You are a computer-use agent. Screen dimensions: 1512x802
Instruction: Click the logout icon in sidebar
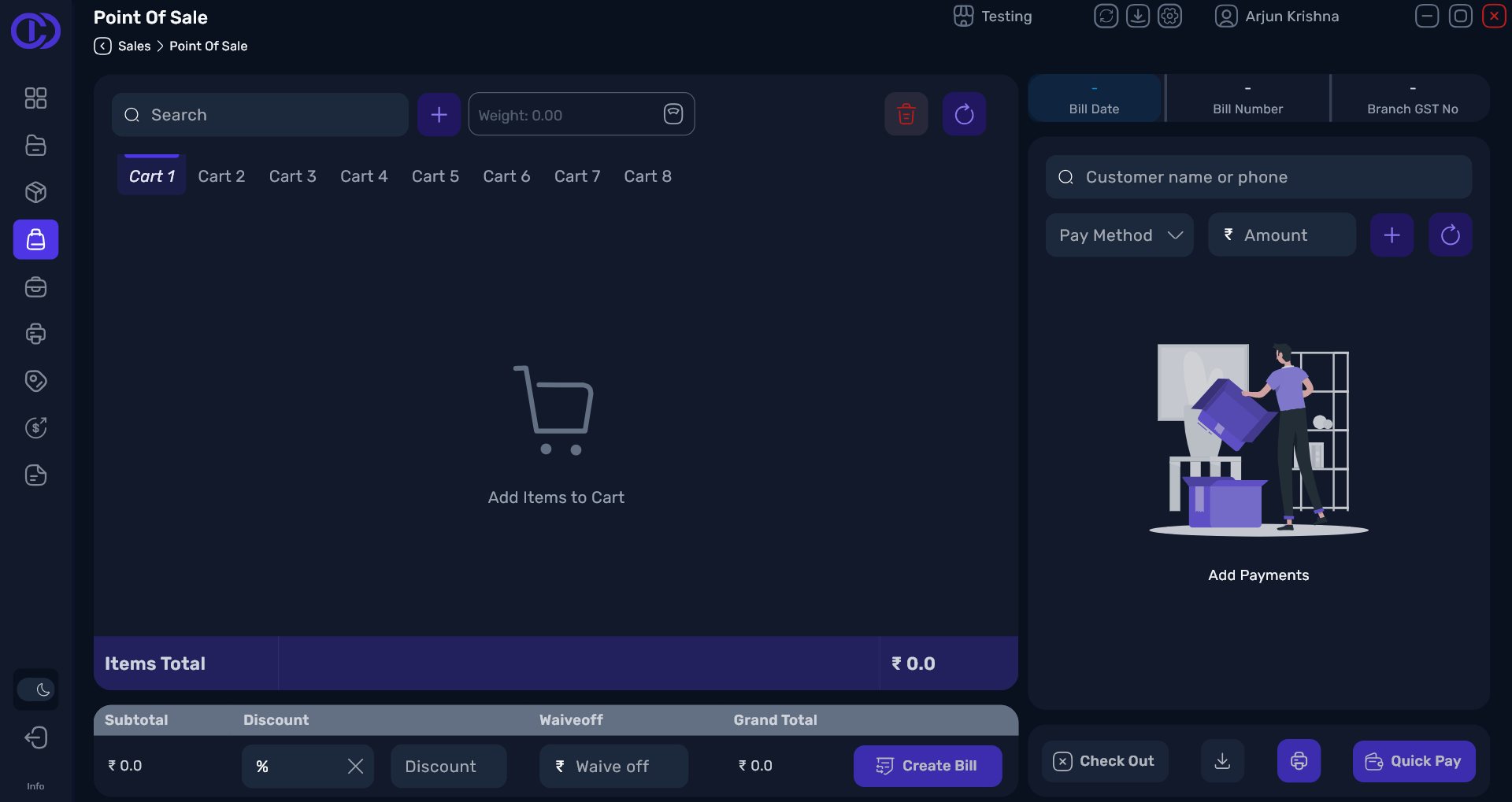(x=35, y=737)
